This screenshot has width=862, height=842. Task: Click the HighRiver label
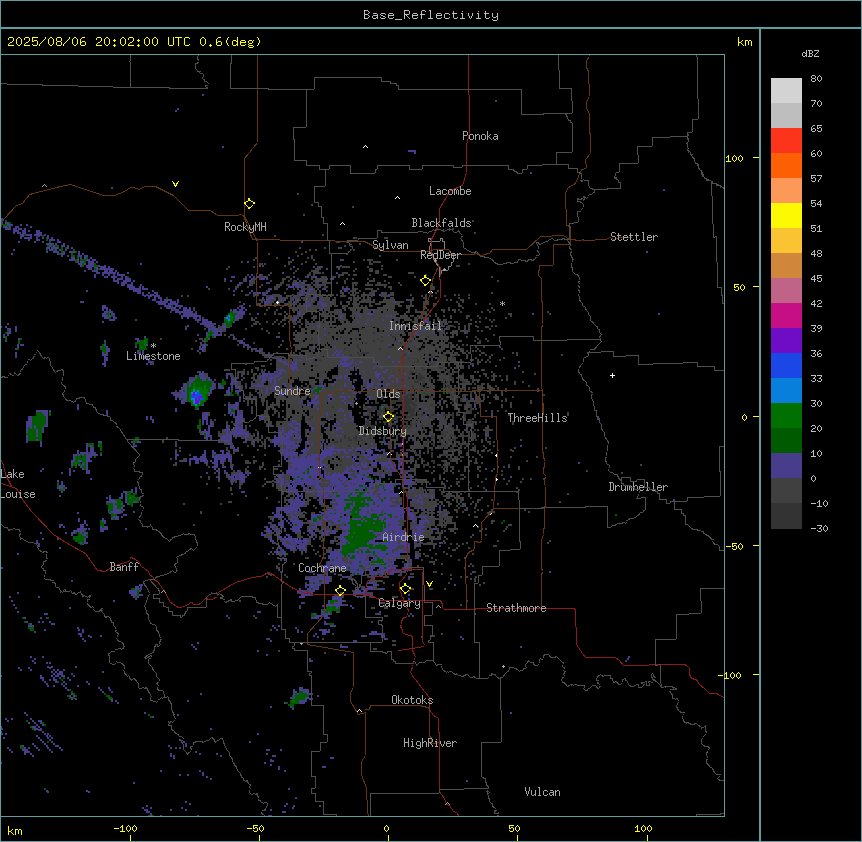pyautogui.click(x=430, y=743)
